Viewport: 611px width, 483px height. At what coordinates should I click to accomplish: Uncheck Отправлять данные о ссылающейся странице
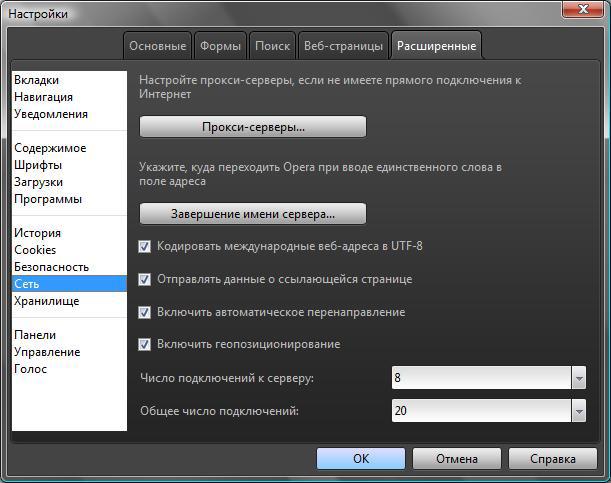coord(145,280)
